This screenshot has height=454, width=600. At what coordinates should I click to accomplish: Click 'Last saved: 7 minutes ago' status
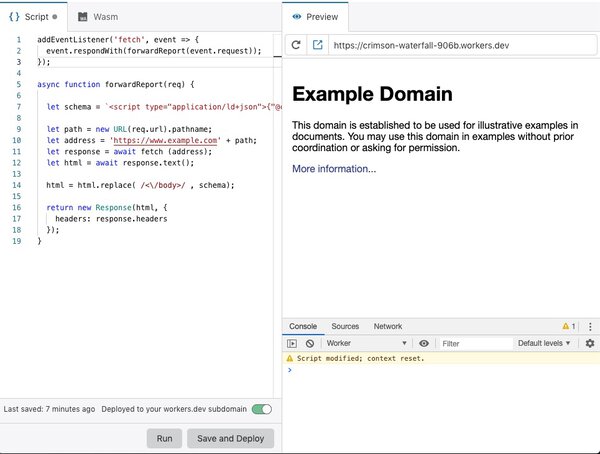49,409
